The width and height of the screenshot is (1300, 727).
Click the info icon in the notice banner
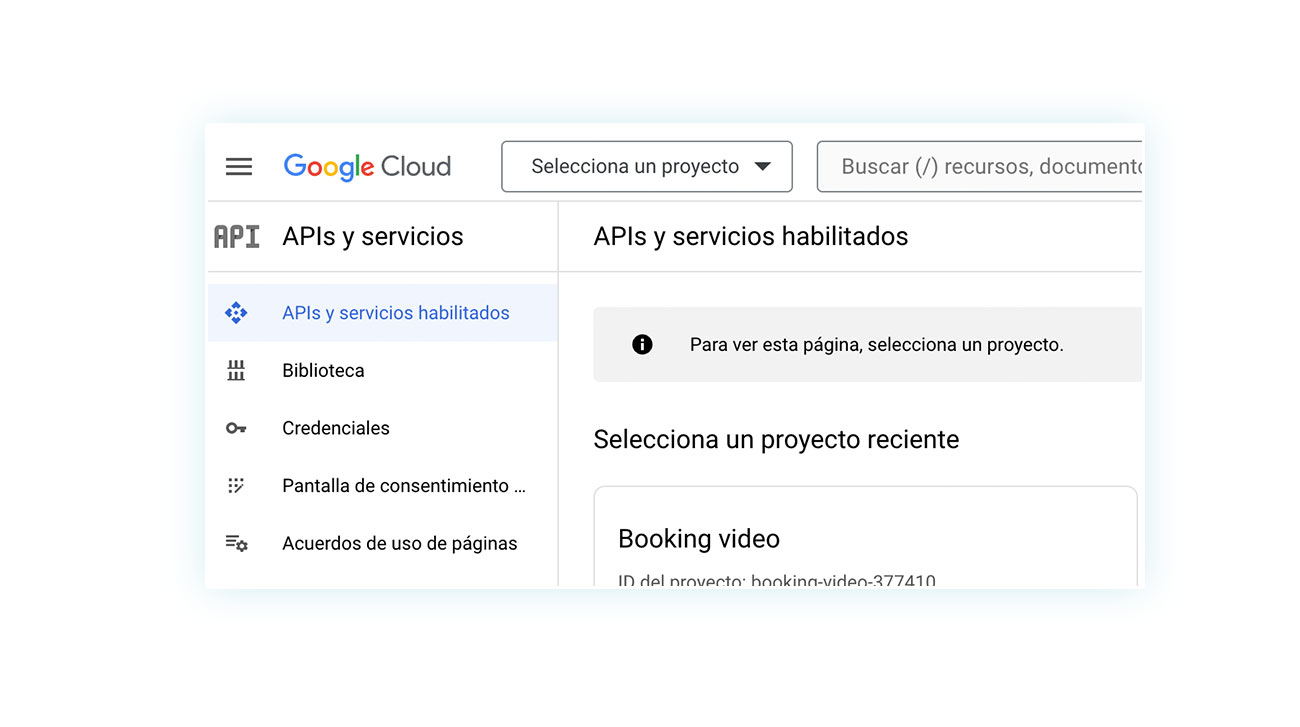642,345
